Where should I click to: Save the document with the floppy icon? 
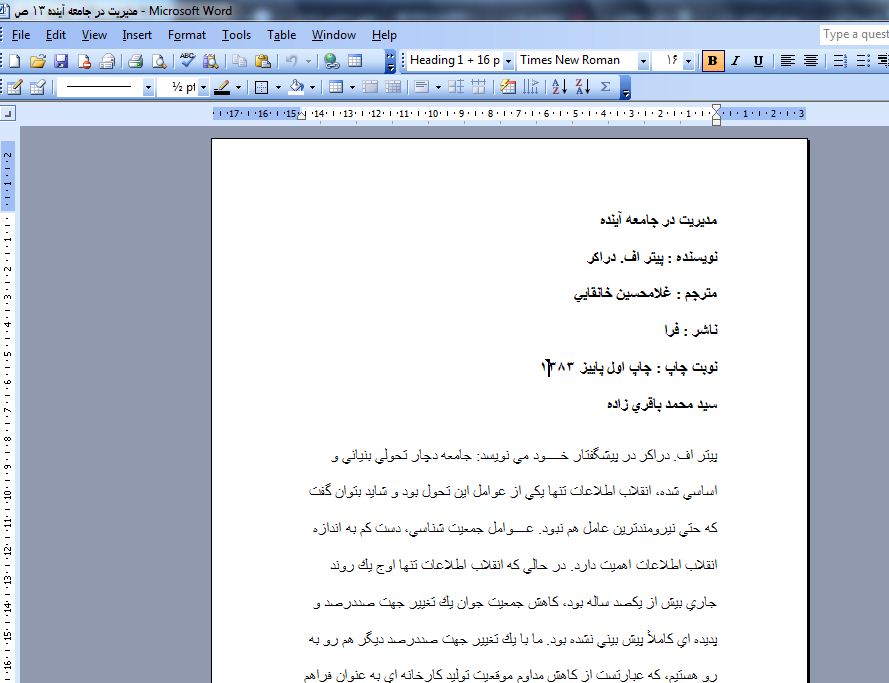[x=60, y=61]
